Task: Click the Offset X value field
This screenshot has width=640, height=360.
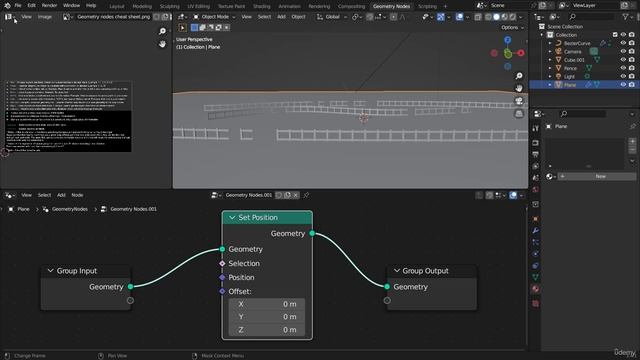Action: pos(267,304)
